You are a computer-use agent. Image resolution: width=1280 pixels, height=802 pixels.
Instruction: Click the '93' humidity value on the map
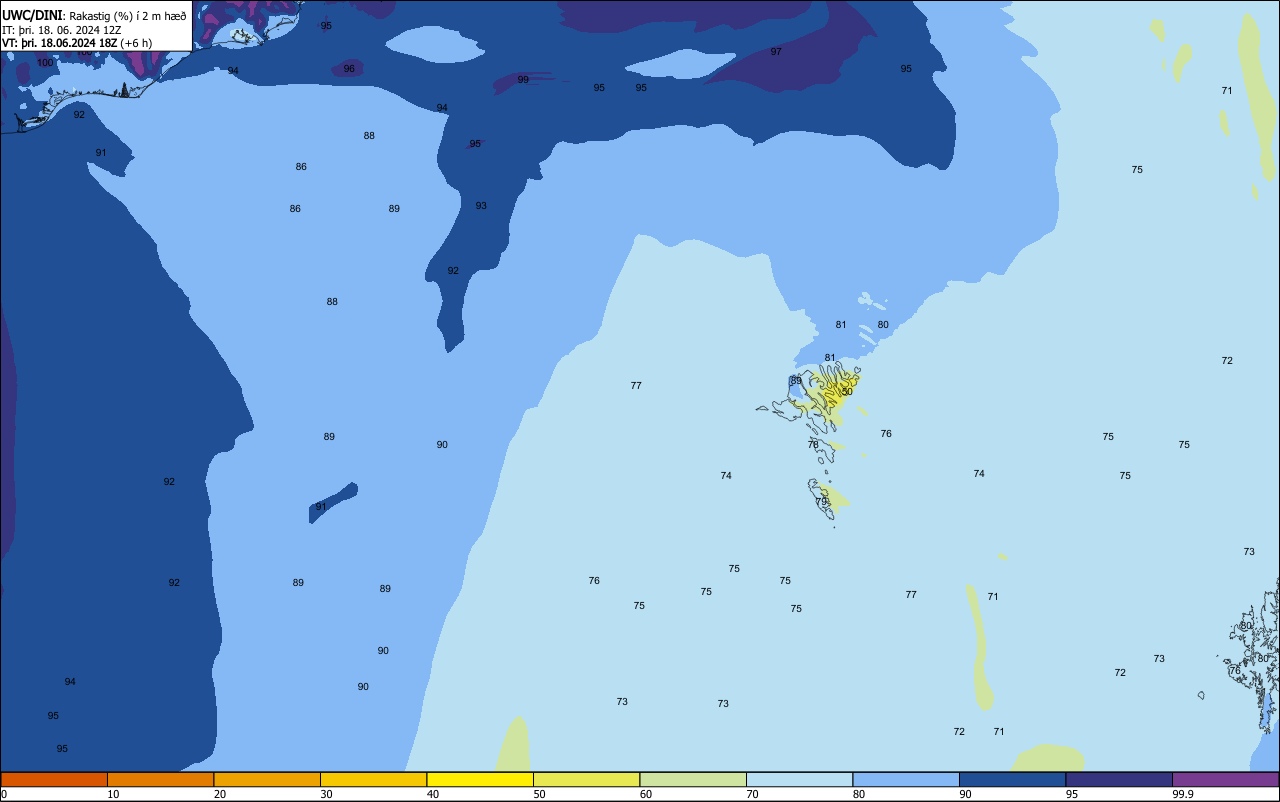click(481, 206)
